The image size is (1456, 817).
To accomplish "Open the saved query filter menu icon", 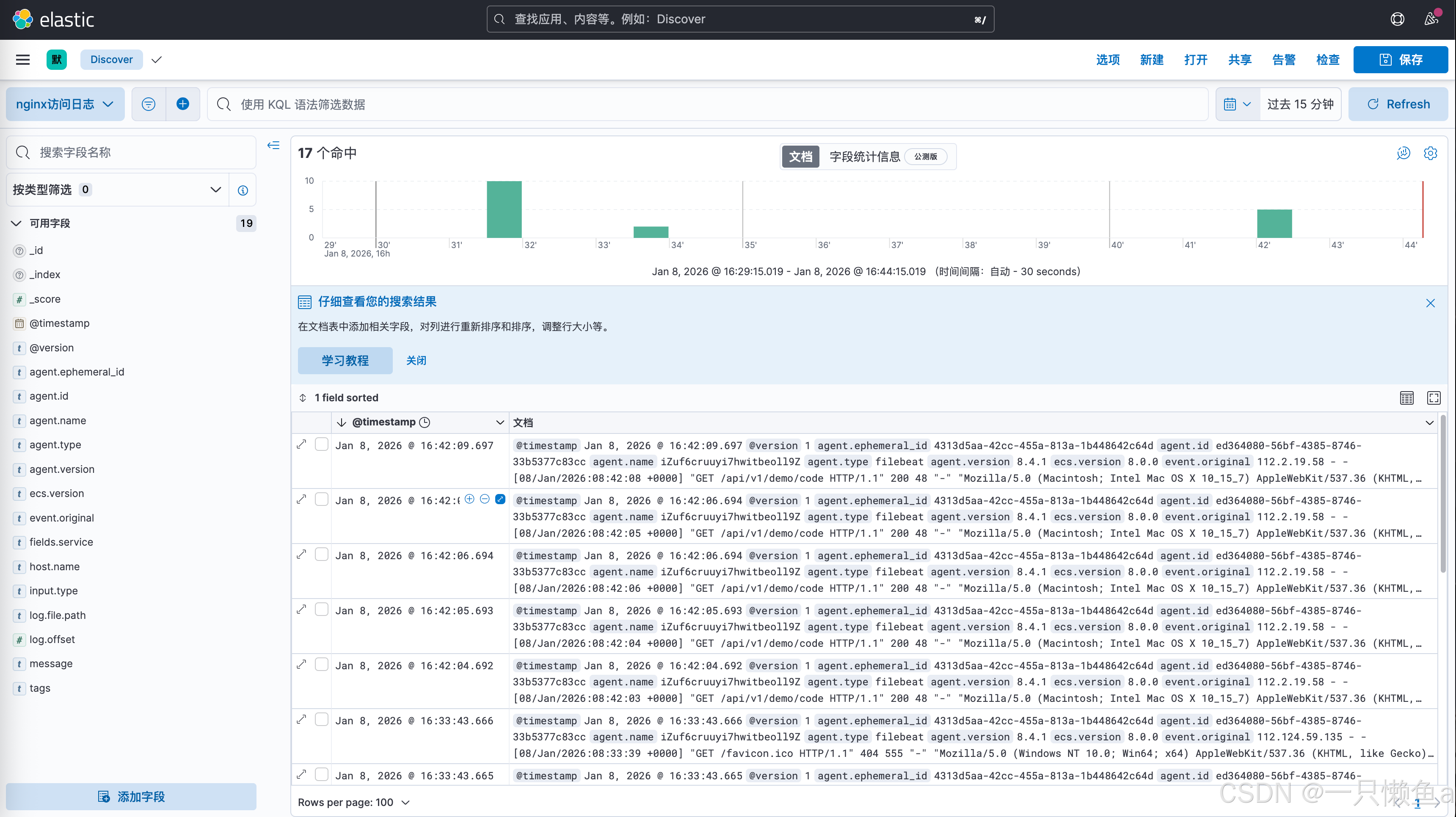I will click(149, 104).
